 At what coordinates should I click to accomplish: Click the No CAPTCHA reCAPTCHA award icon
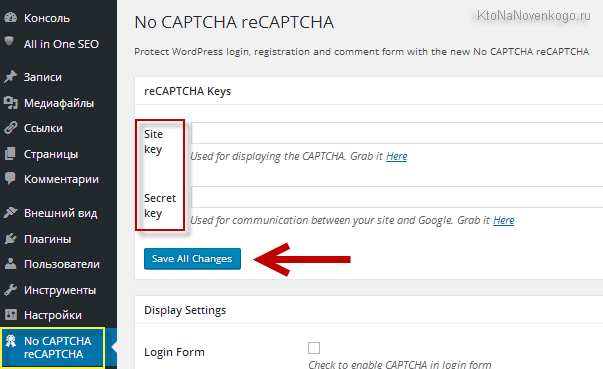(x=11, y=341)
